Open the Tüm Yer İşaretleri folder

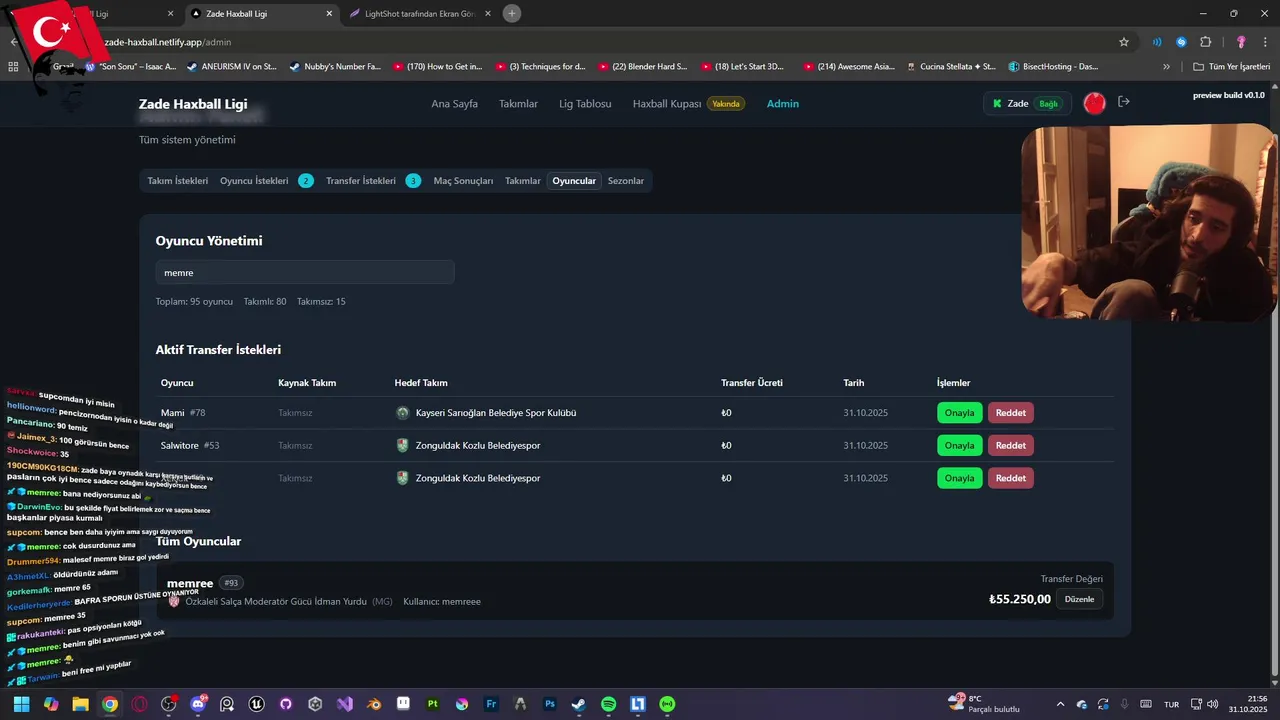(1232, 66)
